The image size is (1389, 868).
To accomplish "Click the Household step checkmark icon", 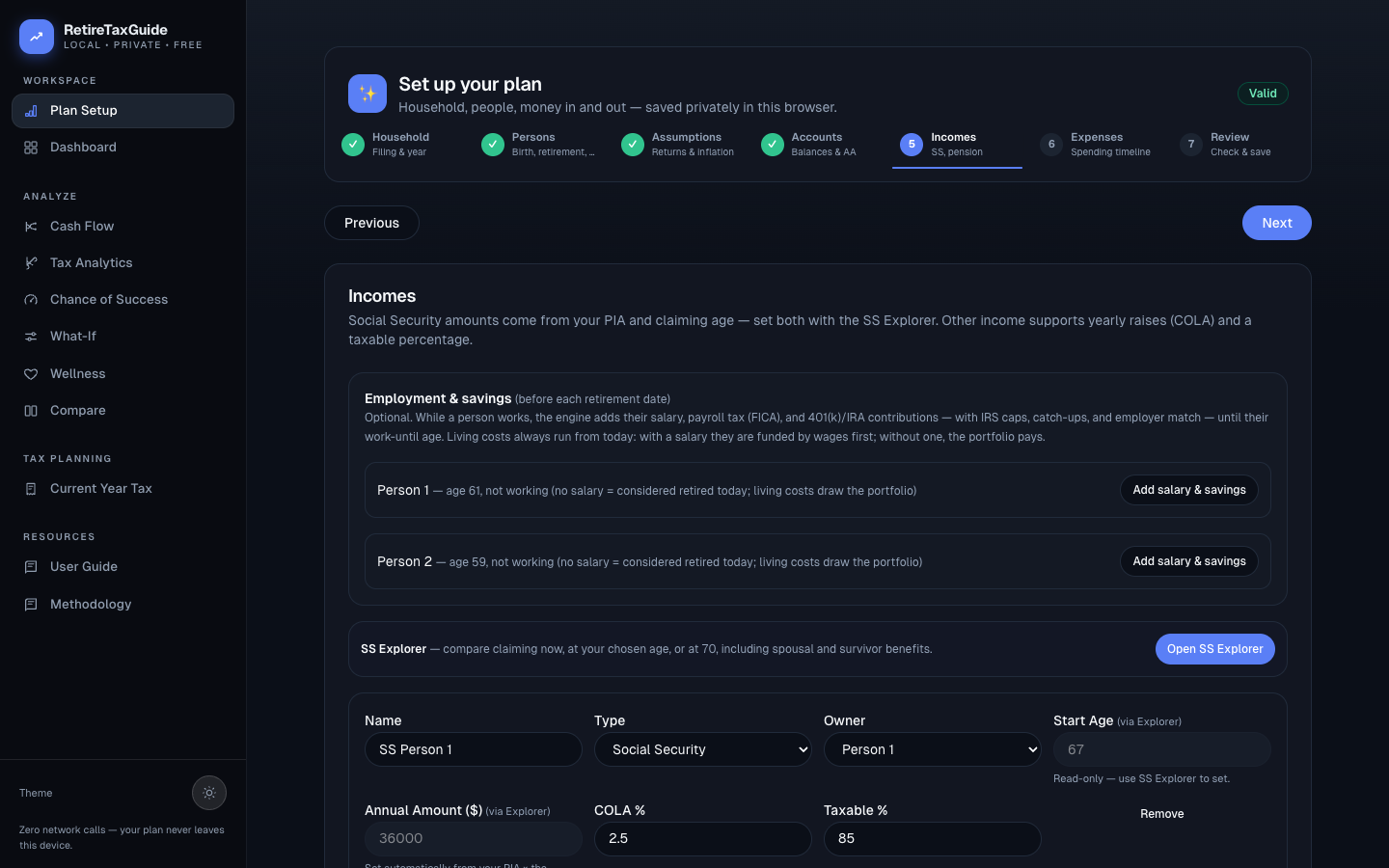I will click(x=353, y=145).
